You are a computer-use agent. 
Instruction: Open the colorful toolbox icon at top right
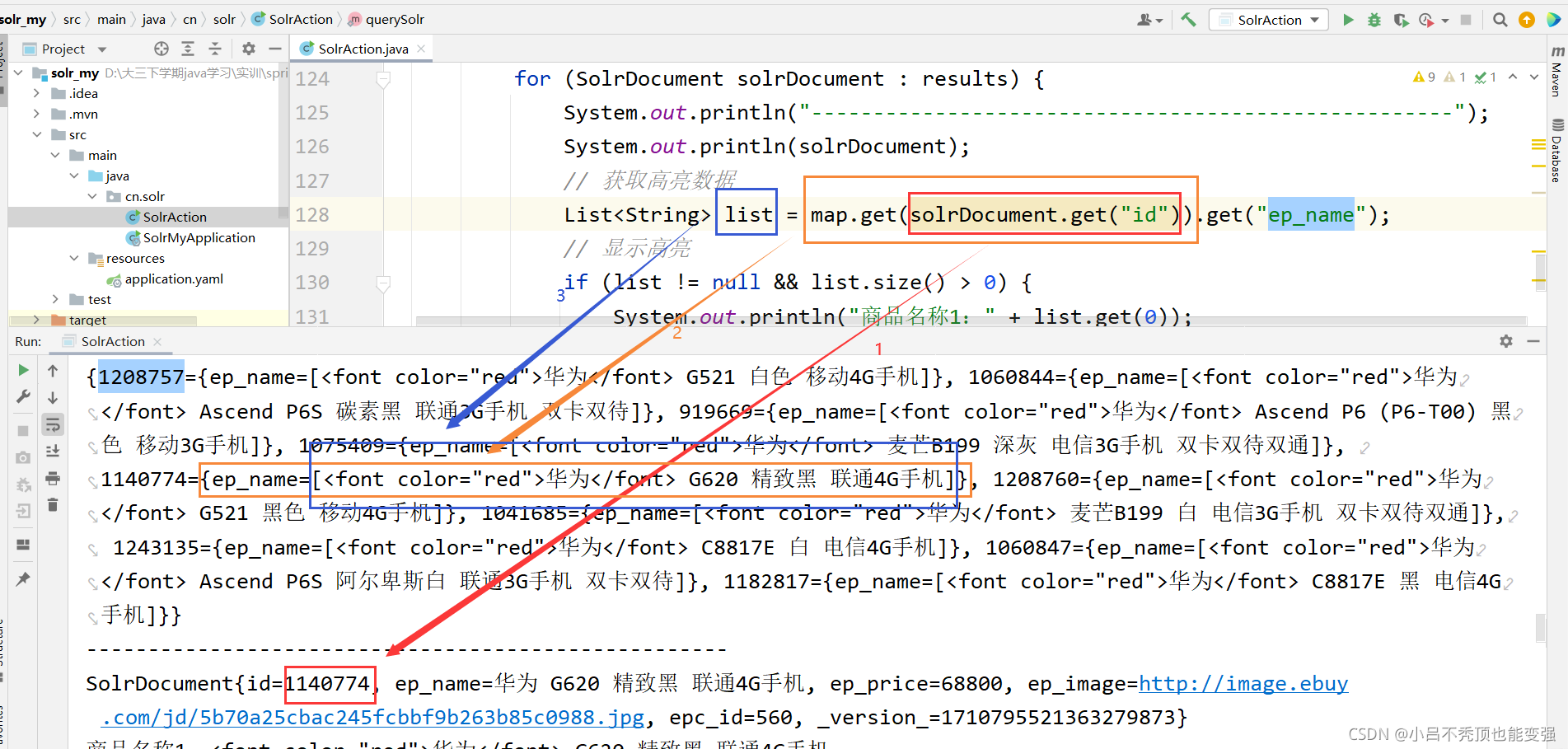[x=1553, y=20]
